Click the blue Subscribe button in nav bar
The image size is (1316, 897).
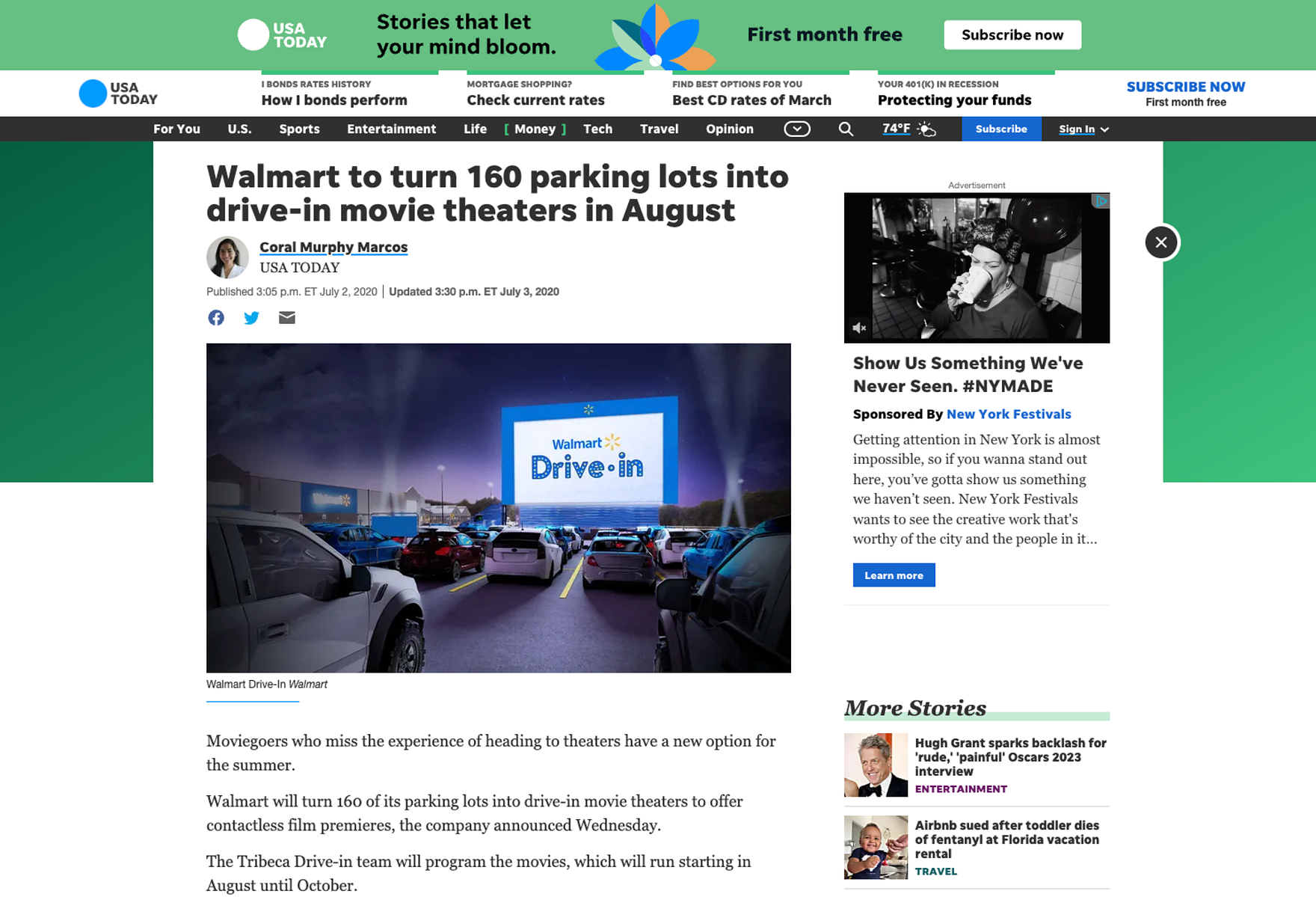[1001, 129]
